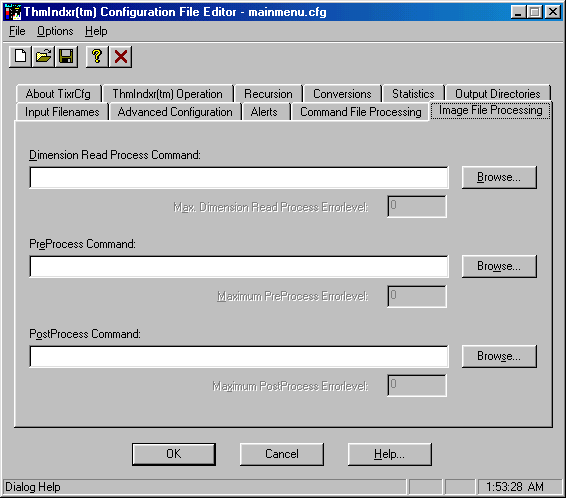
Task: Select the Advanced Configuration tab
Action: (175, 112)
